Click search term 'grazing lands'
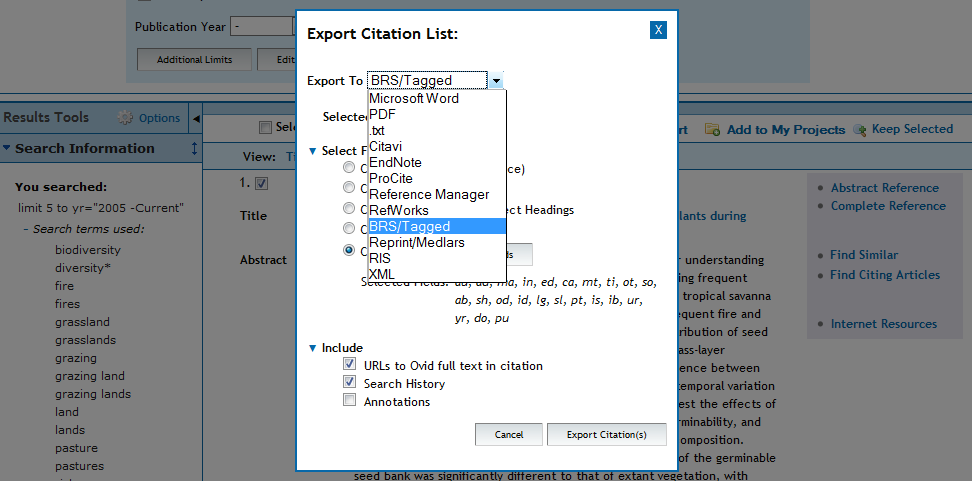This screenshot has width=972, height=481. click(x=93, y=394)
